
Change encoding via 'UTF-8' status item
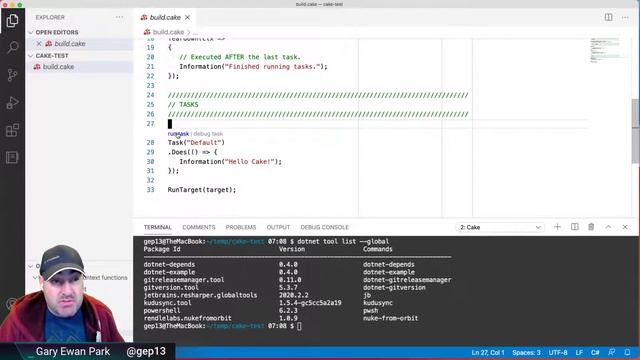point(558,352)
